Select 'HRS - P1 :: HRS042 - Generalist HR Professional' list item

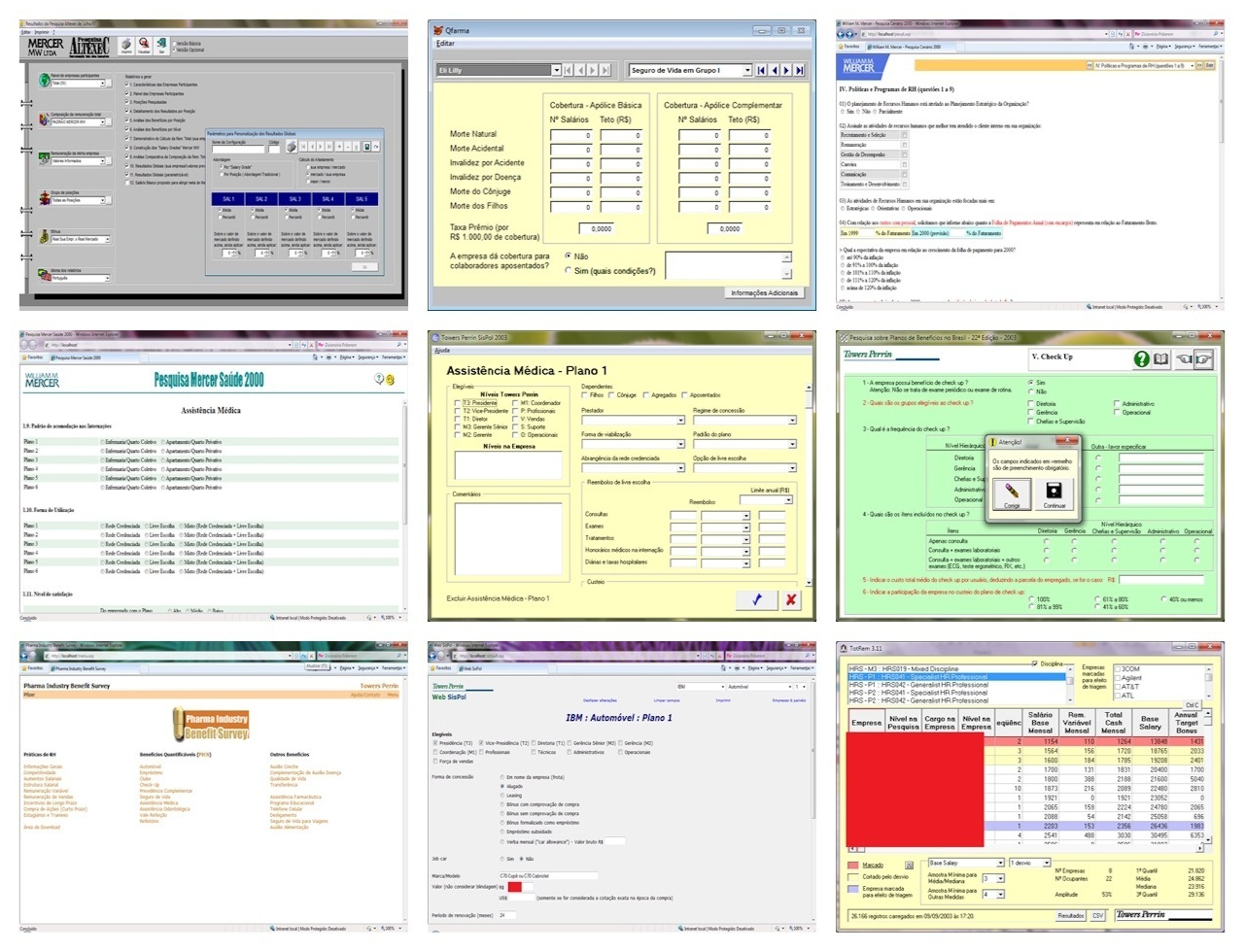click(918, 685)
